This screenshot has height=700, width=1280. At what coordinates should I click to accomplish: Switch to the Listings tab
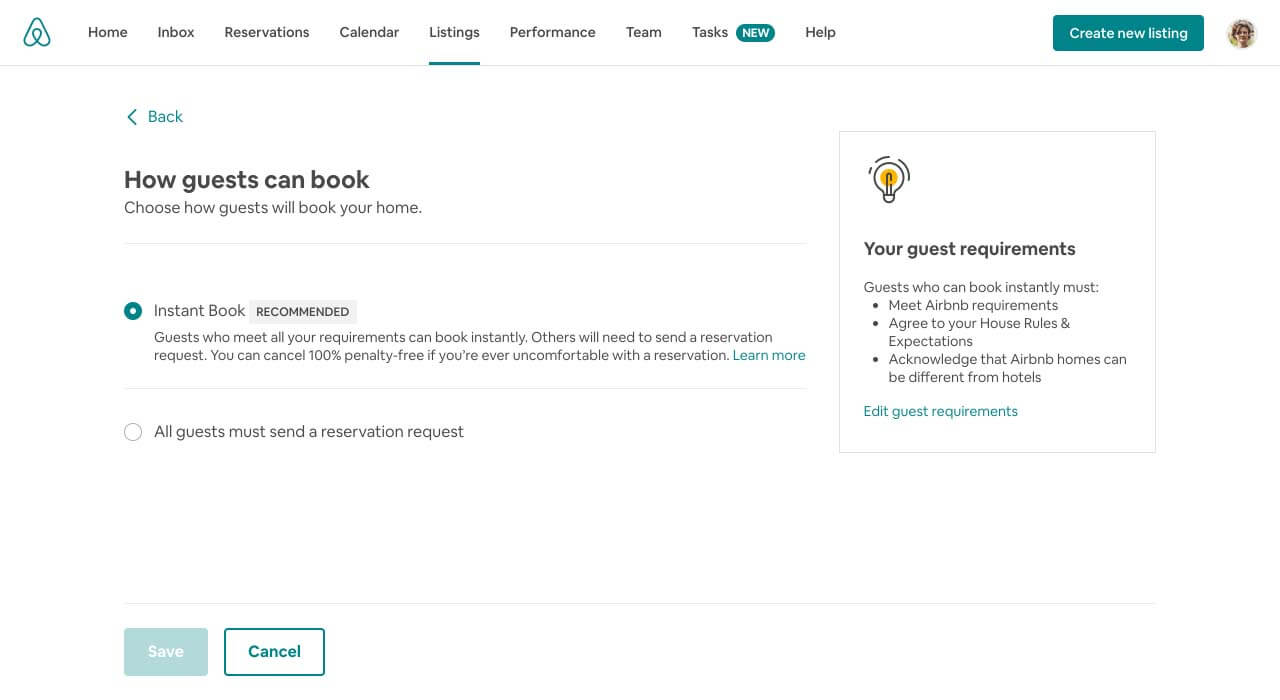point(454,32)
